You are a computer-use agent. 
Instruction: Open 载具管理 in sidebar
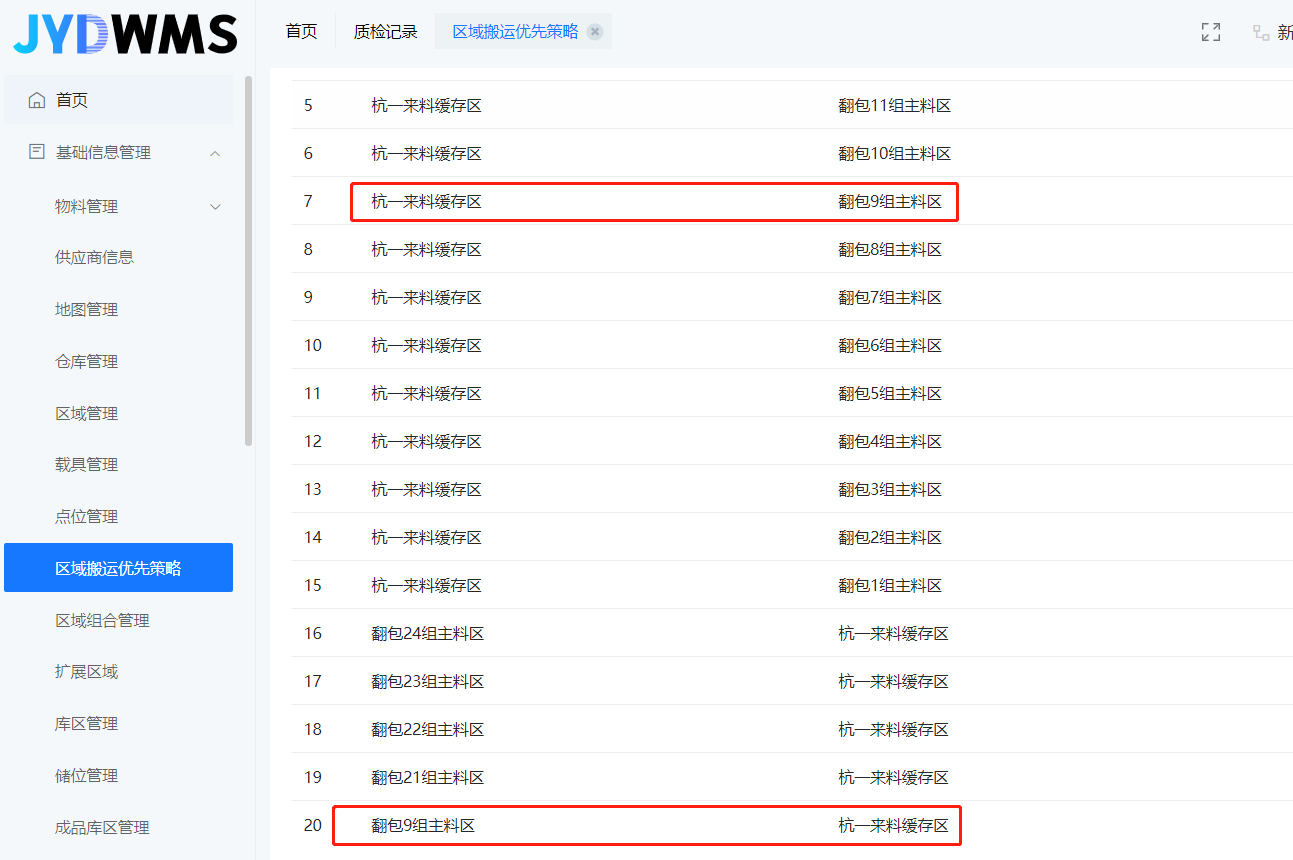click(87, 464)
